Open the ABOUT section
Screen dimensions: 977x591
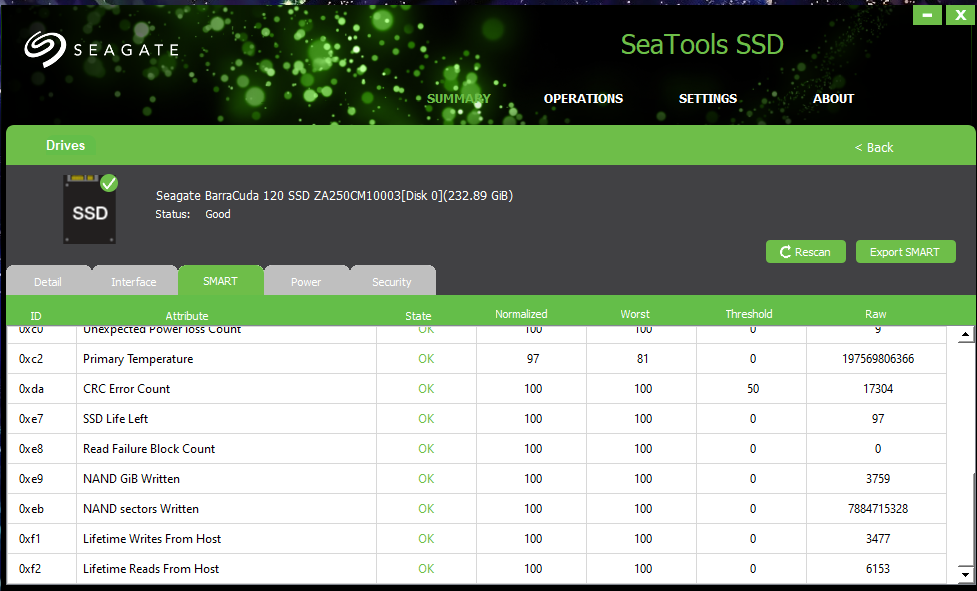click(x=833, y=98)
